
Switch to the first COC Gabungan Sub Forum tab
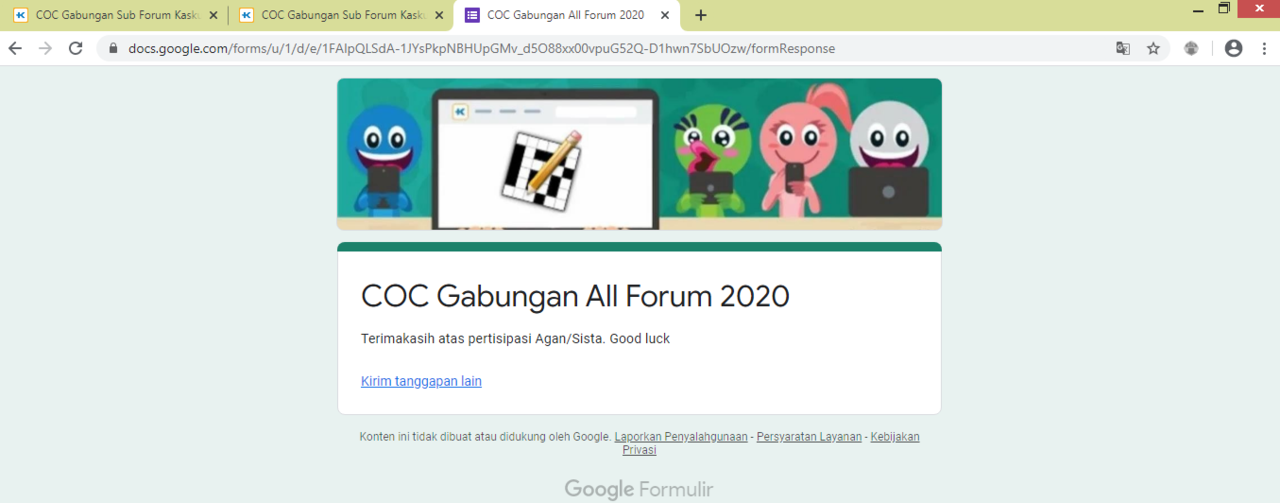[115, 15]
